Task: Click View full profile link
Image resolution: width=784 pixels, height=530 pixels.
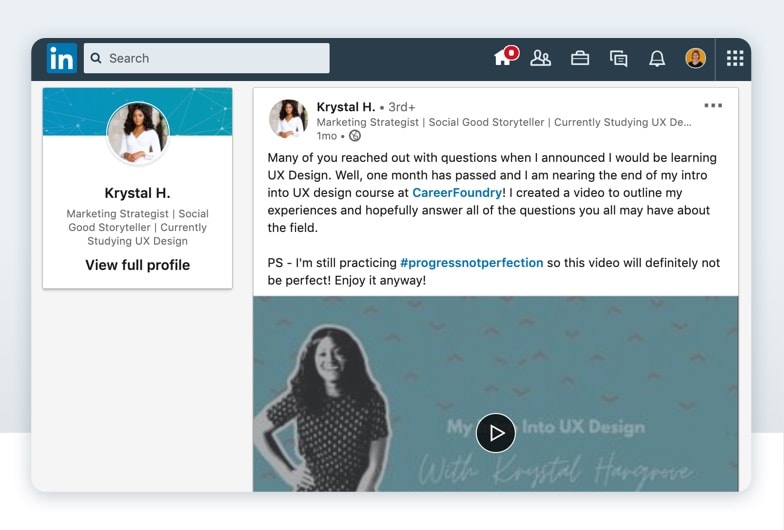Action: [137, 265]
